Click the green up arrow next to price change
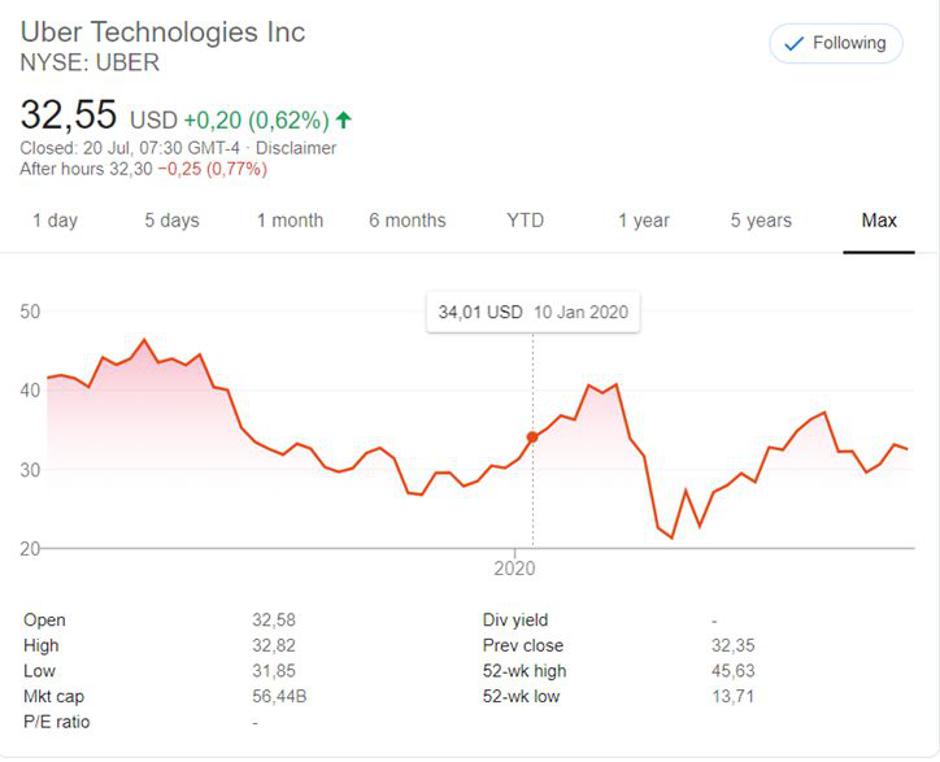Viewport: 940px width, 762px height. click(344, 121)
